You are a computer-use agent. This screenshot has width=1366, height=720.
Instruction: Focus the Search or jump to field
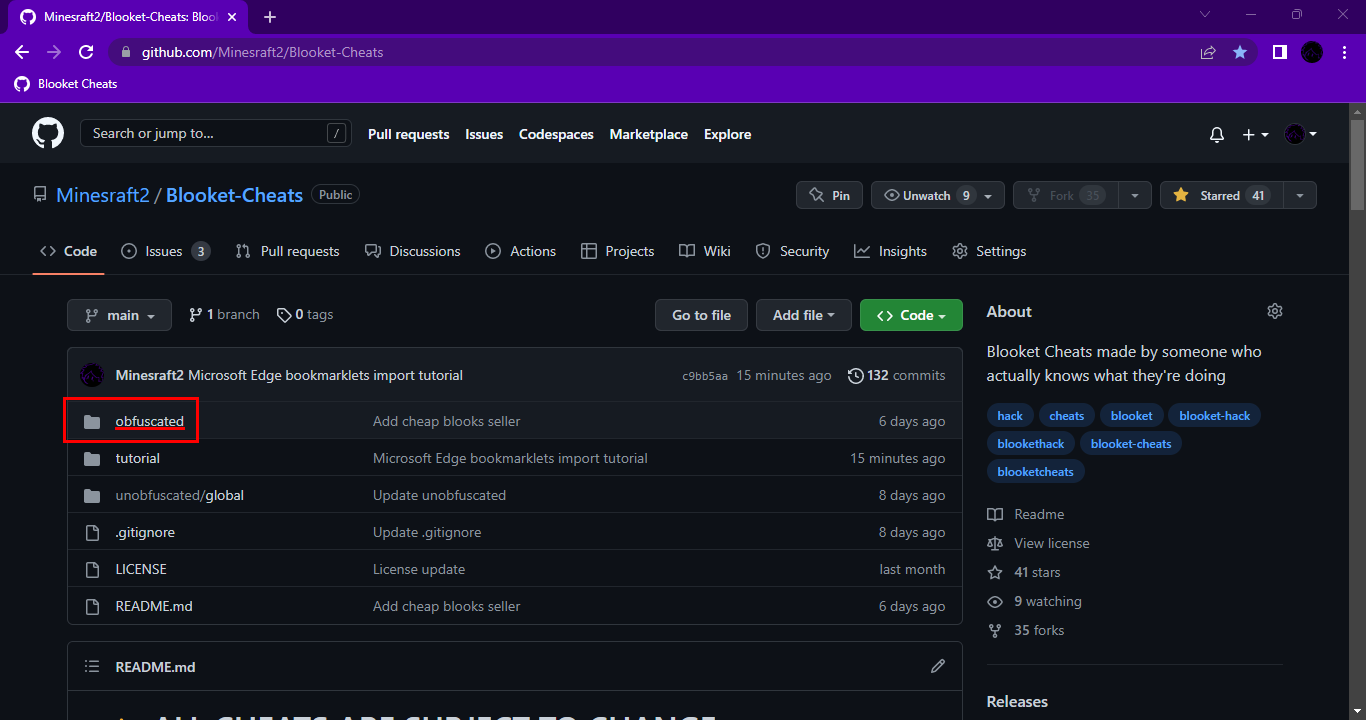216,134
